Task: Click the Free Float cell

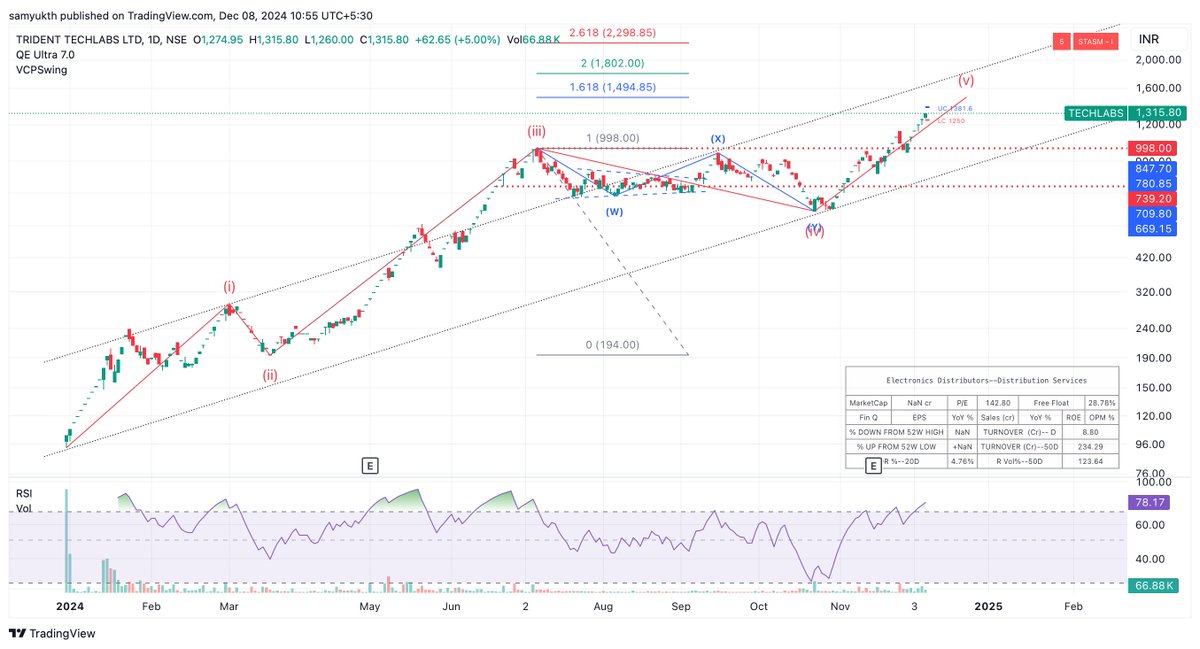Action: click(1051, 402)
